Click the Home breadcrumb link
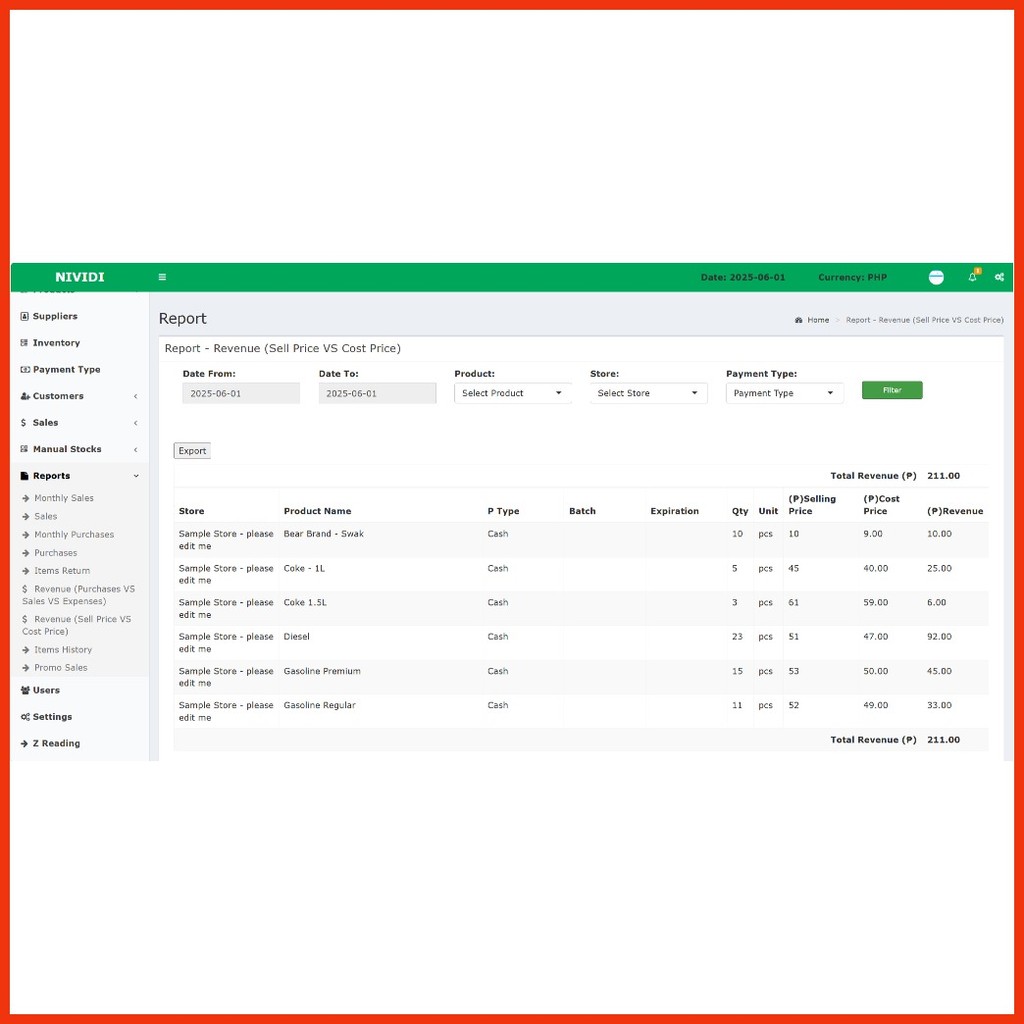Image resolution: width=1024 pixels, height=1024 pixels. pos(817,320)
